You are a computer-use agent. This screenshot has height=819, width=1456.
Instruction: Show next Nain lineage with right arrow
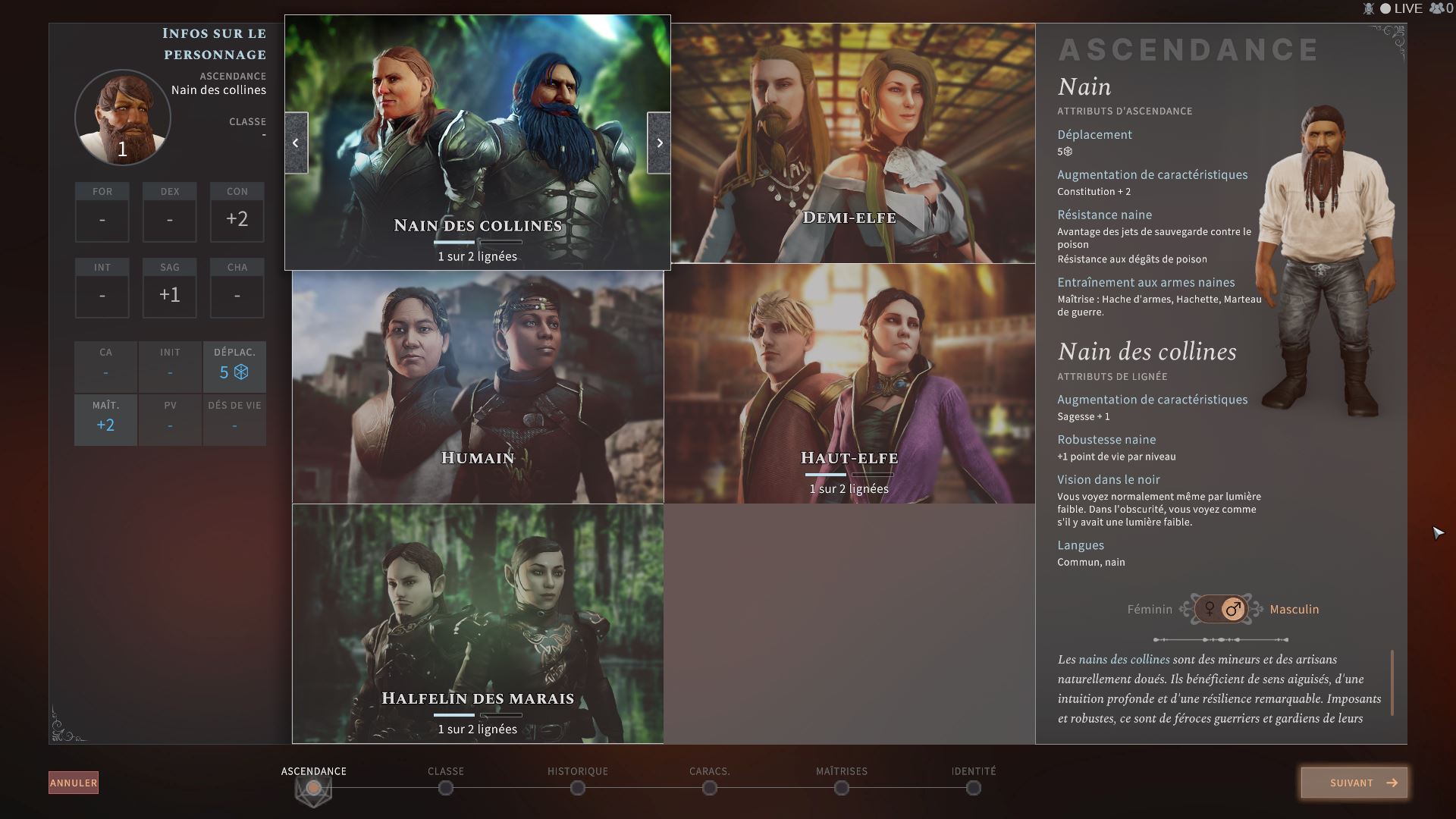click(659, 143)
